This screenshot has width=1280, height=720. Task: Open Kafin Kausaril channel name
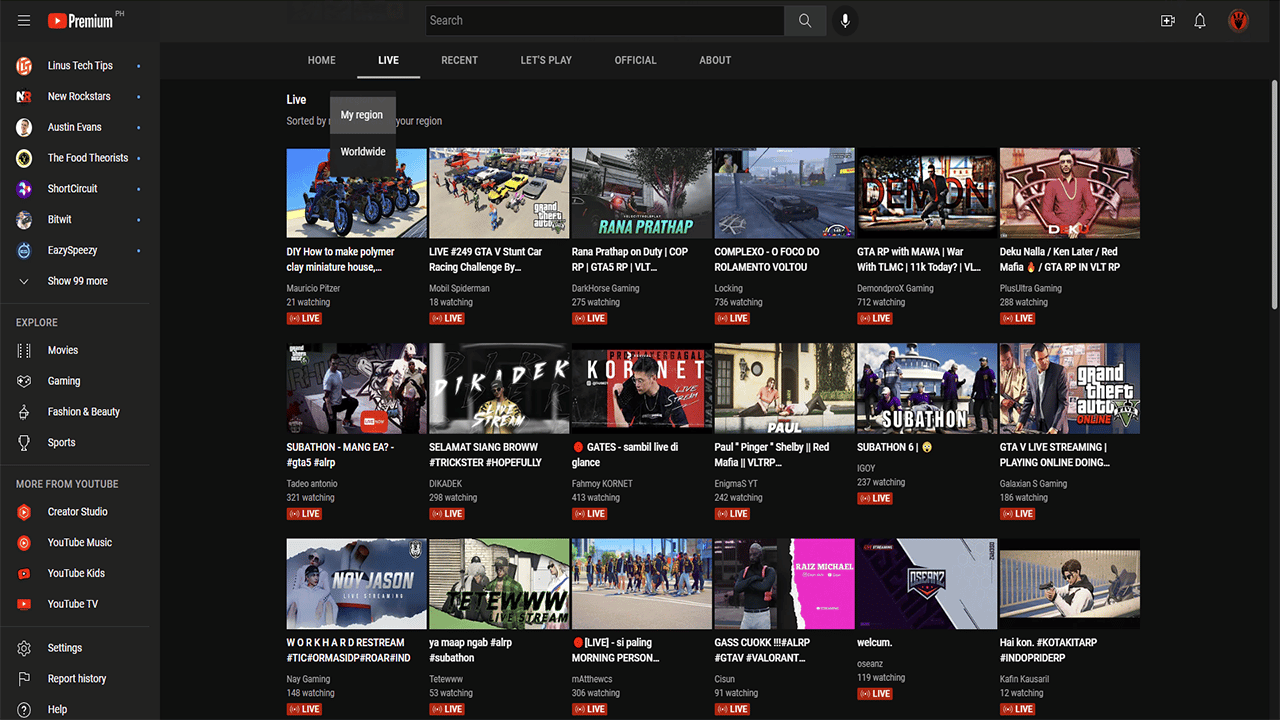1024,680
